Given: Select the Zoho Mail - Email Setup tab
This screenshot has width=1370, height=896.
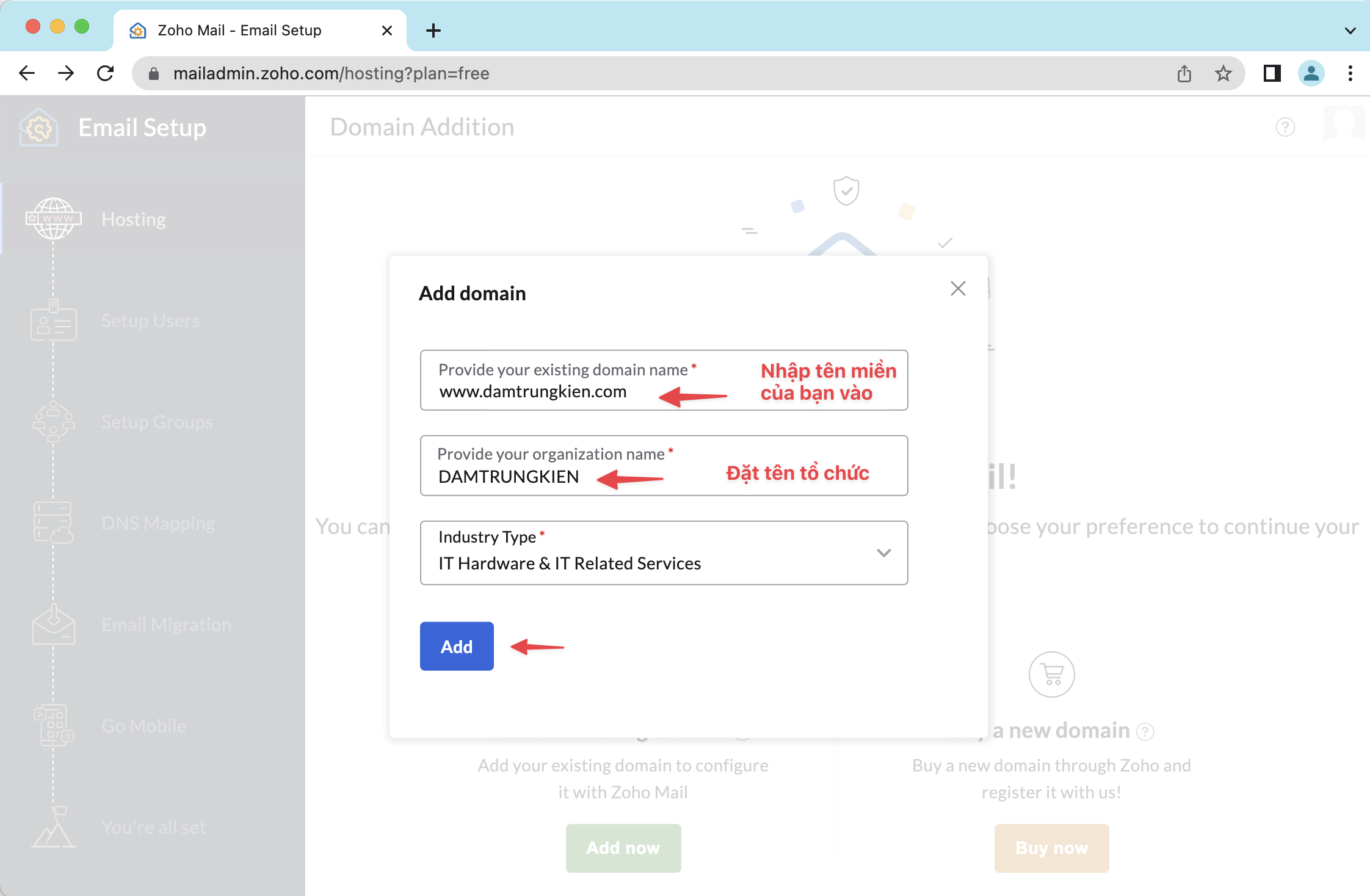Looking at the screenshot, I should 260,31.
